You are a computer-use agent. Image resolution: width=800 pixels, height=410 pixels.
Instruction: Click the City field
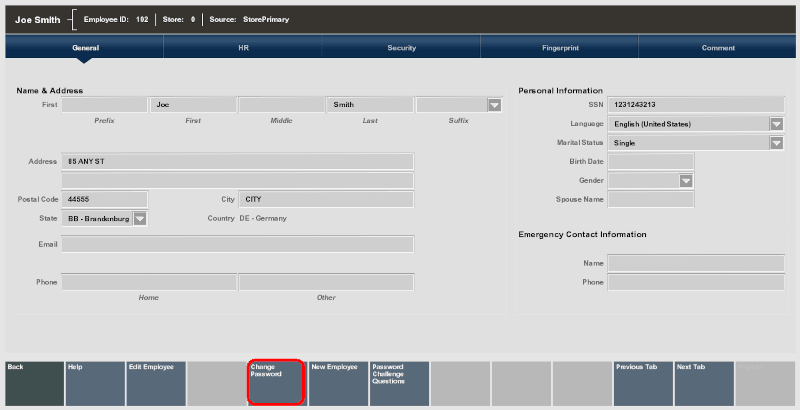pos(327,199)
